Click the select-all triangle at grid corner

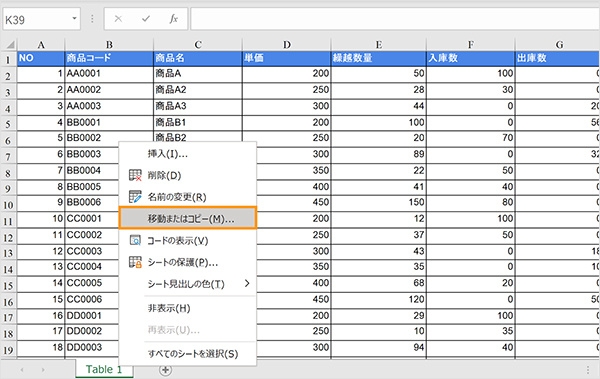click(9, 45)
